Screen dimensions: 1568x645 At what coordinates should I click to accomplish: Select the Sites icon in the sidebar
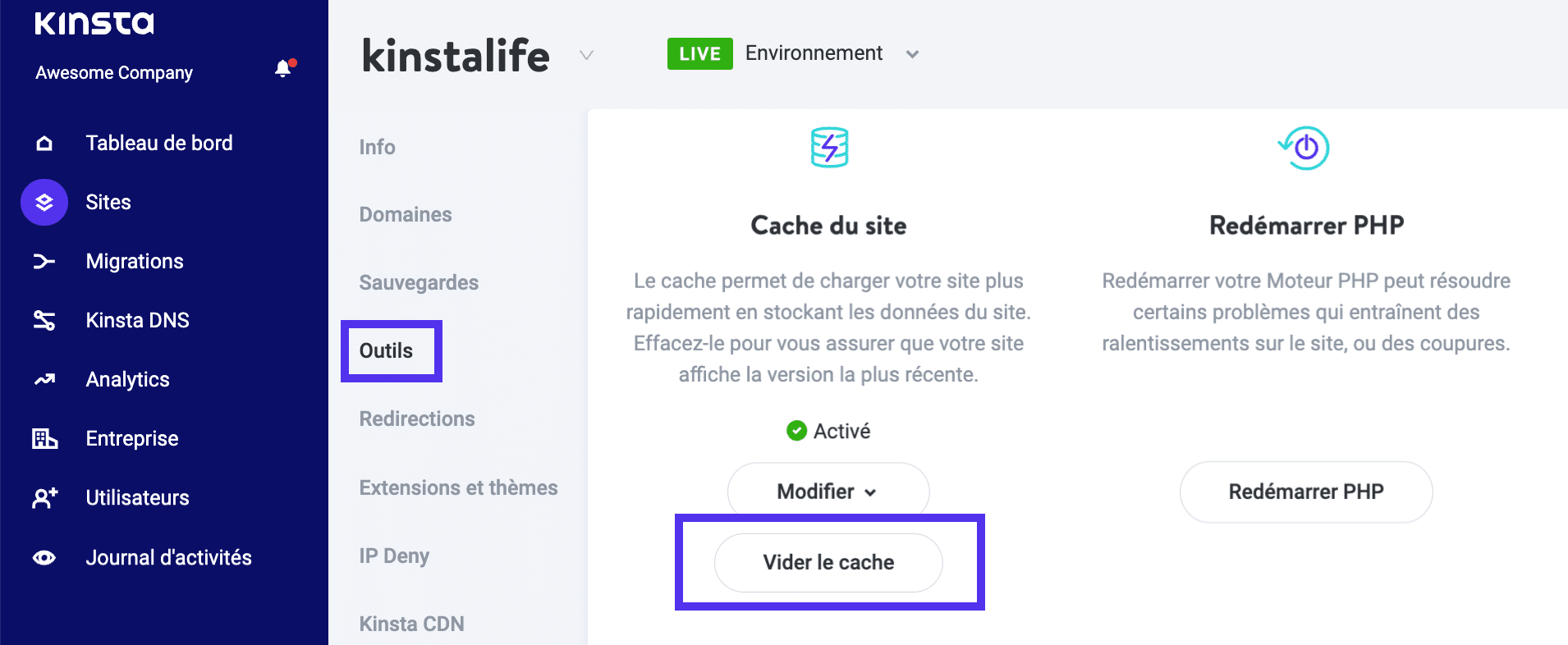44,202
